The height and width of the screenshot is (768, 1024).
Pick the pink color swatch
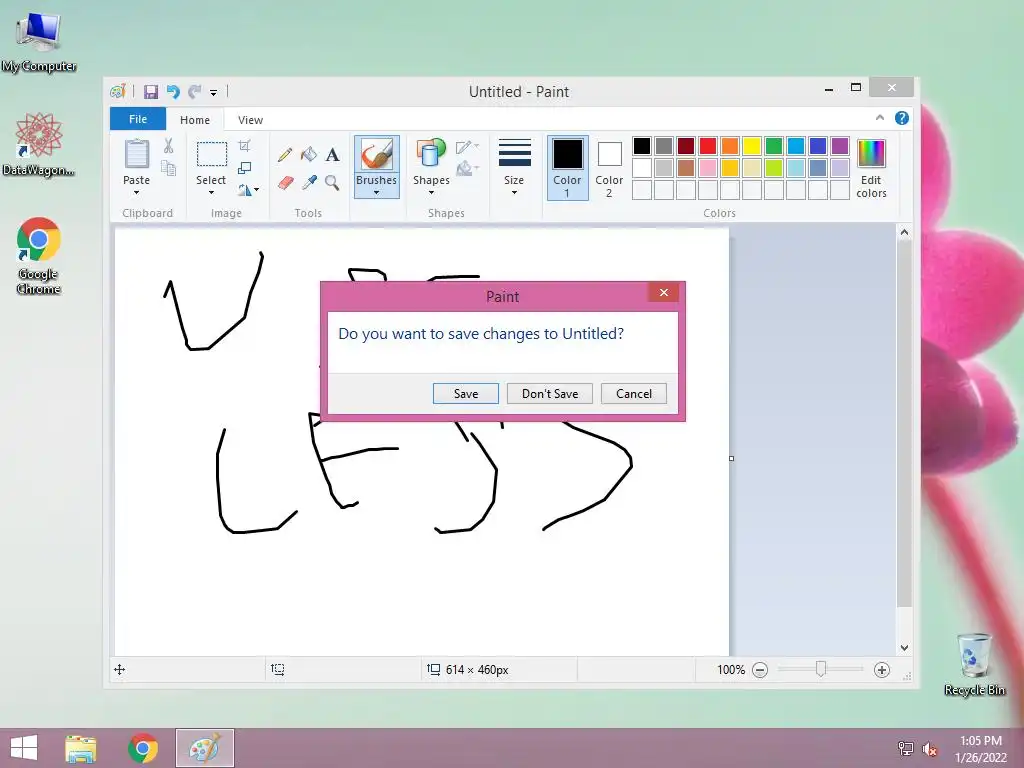pos(708,168)
